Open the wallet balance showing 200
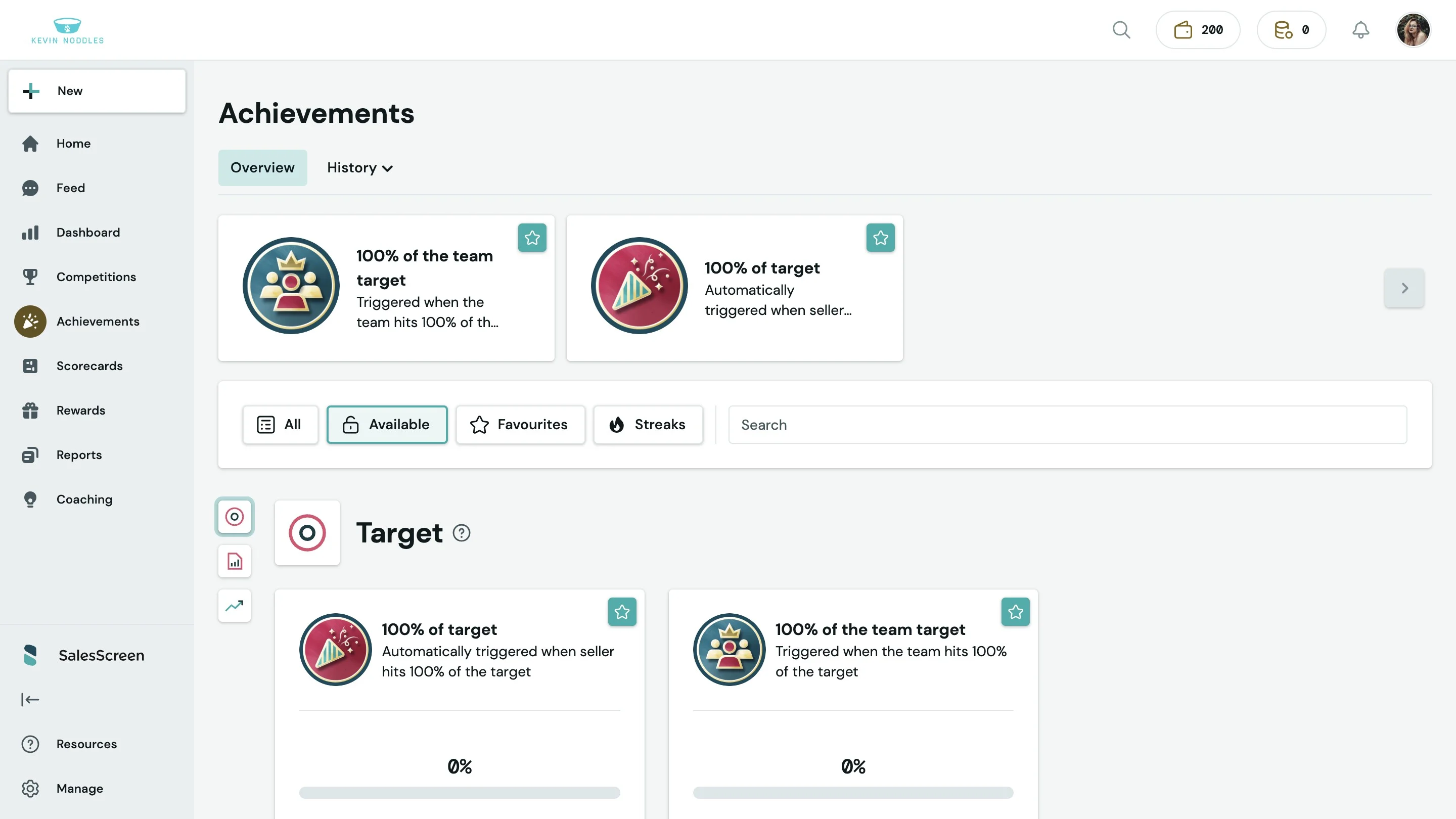1456x819 pixels. pos(1198,30)
